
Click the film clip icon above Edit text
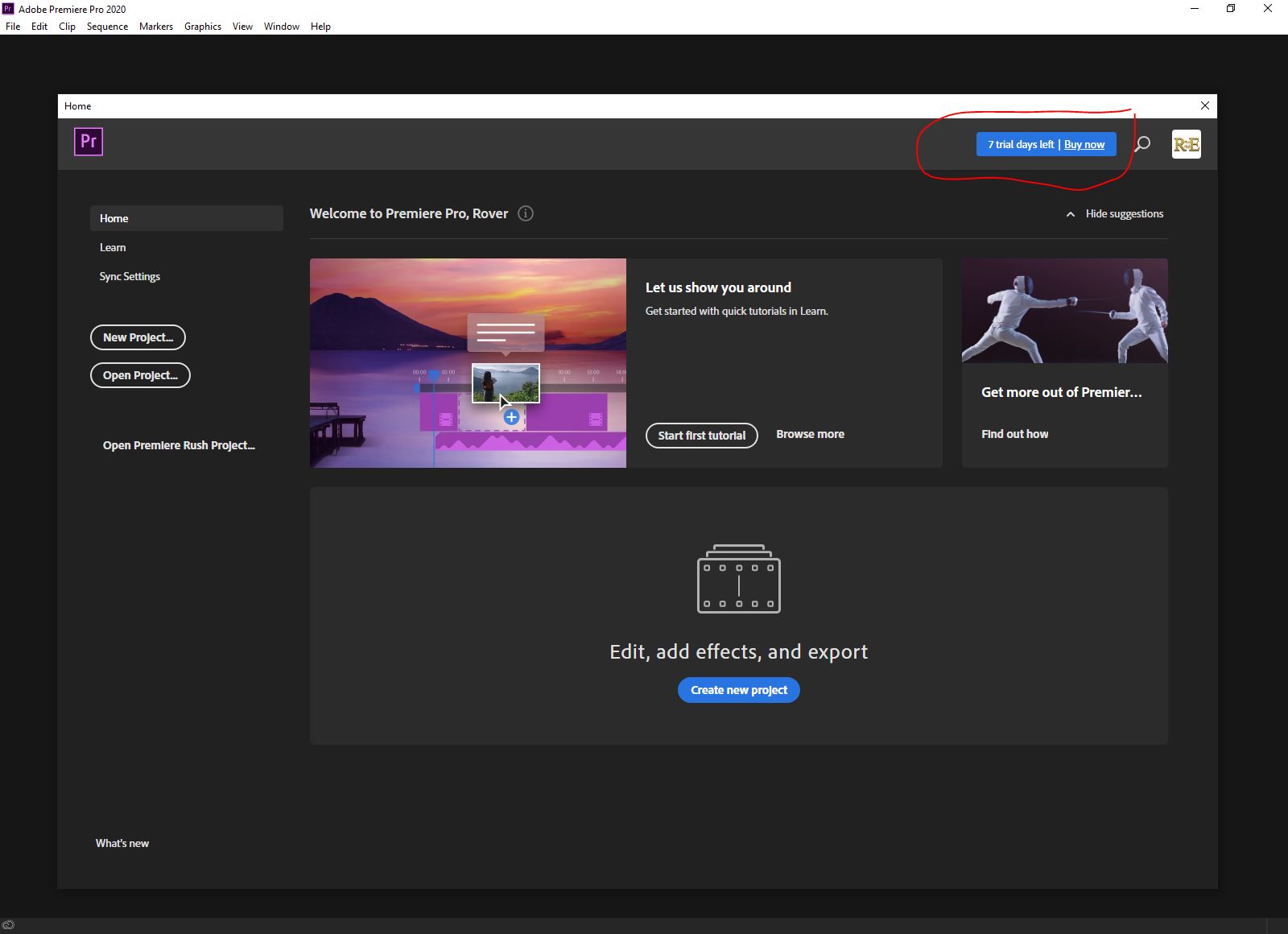click(739, 579)
